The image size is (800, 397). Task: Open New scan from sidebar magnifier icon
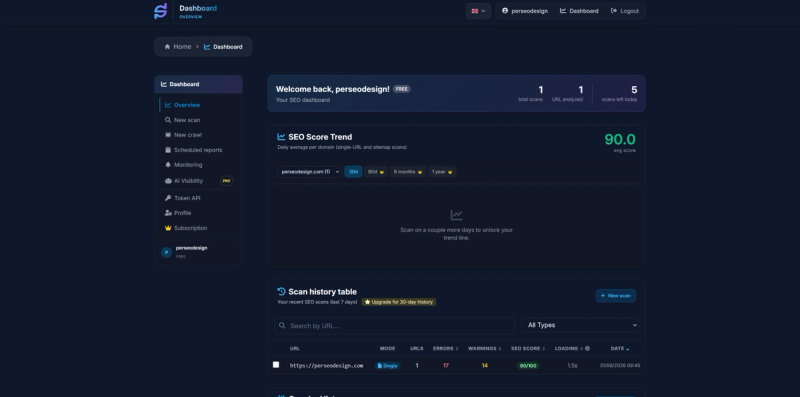click(x=182, y=120)
